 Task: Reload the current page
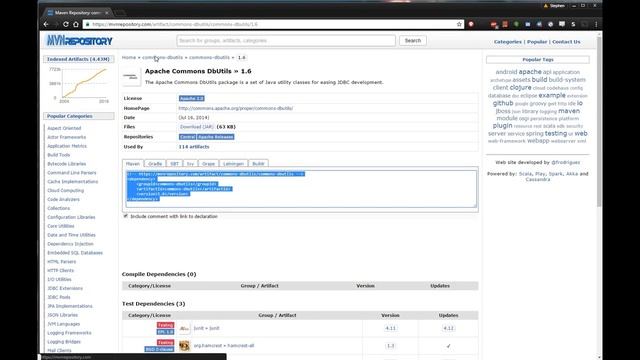65,24
